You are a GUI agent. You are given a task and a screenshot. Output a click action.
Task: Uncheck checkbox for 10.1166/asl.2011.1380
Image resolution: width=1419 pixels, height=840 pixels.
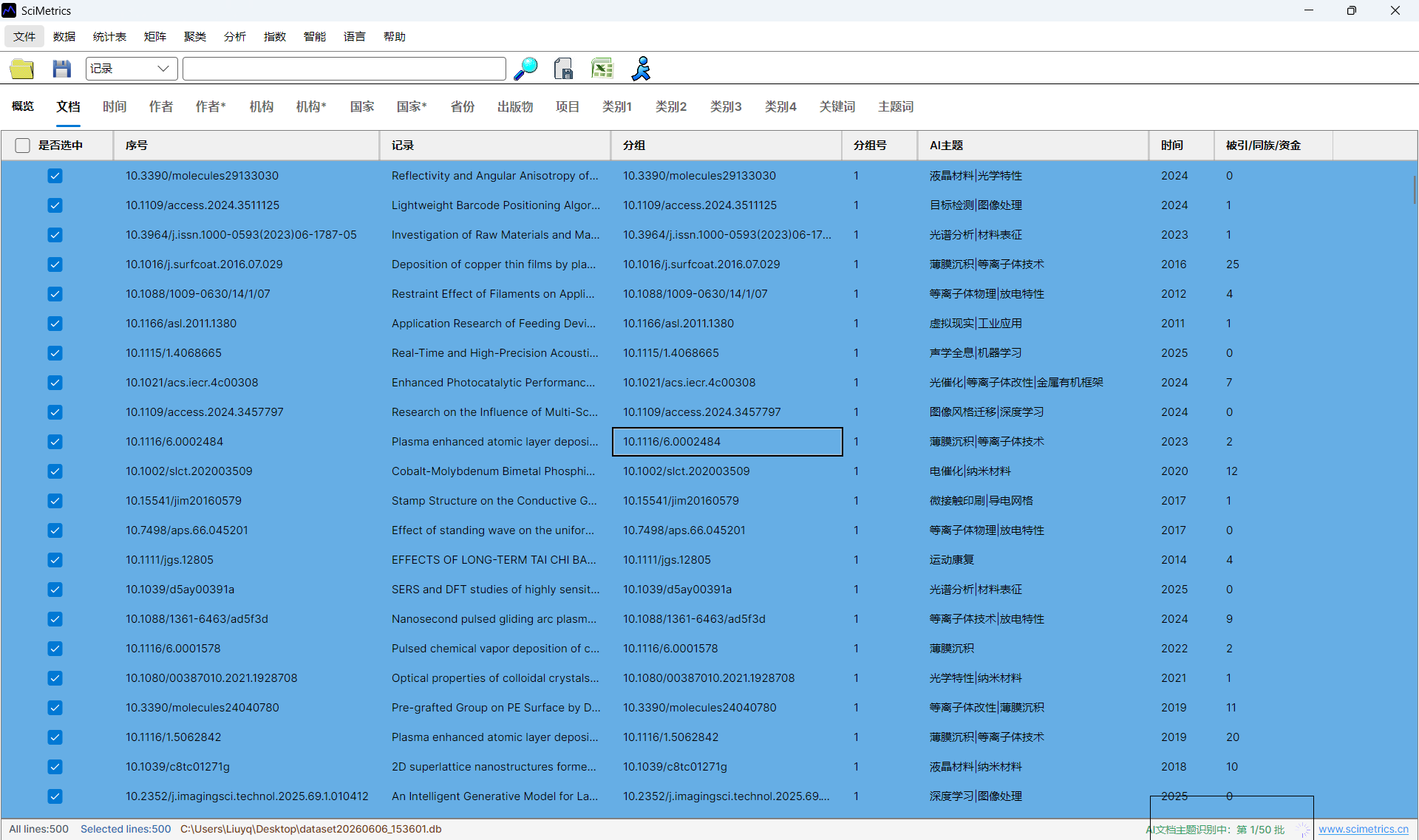tap(55, 324)
